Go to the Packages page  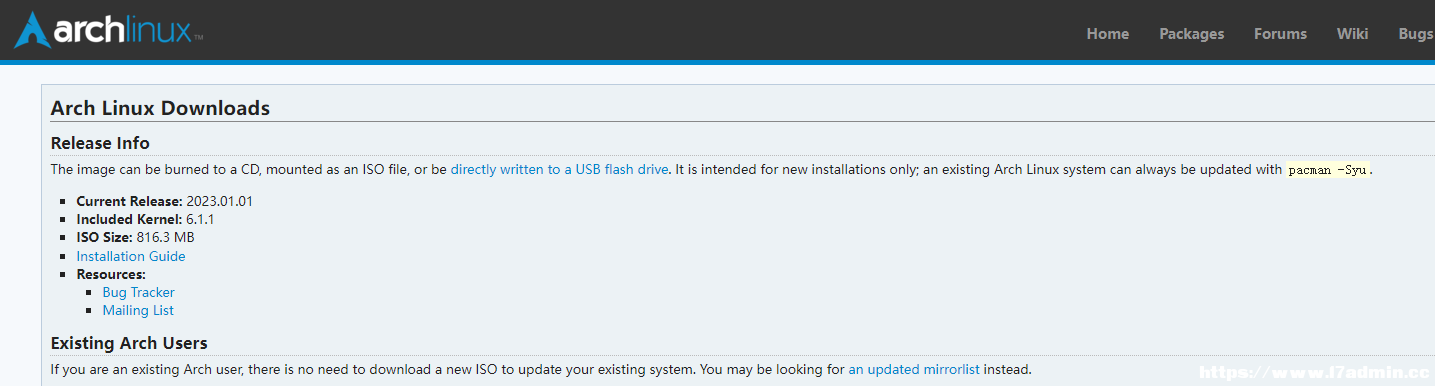1192,34
